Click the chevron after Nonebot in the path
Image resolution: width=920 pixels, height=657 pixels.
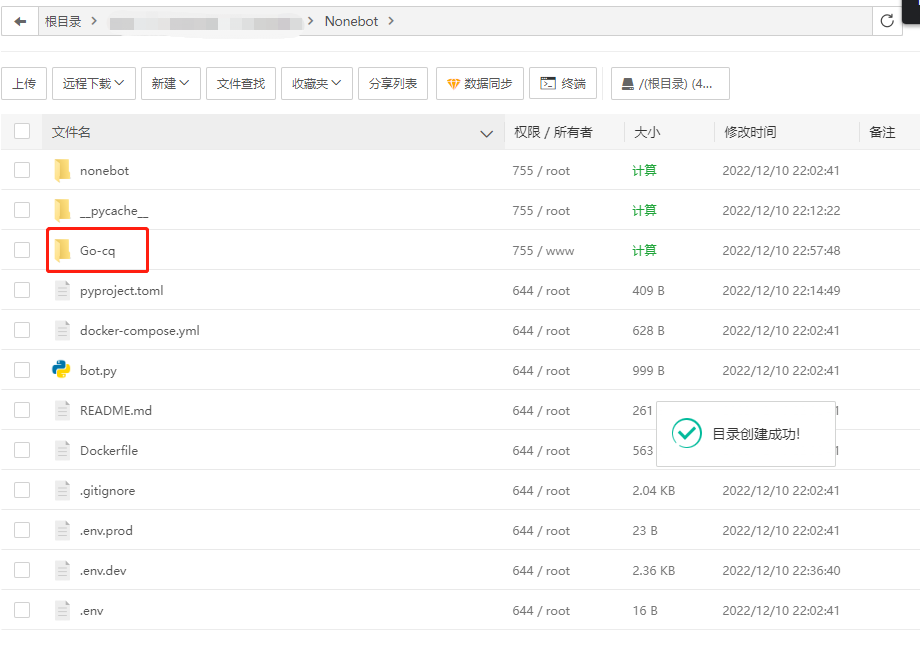[391, 21]
